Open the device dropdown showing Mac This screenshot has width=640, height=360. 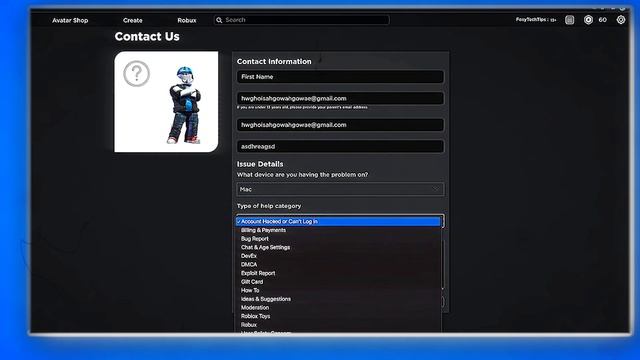[340, 189]
